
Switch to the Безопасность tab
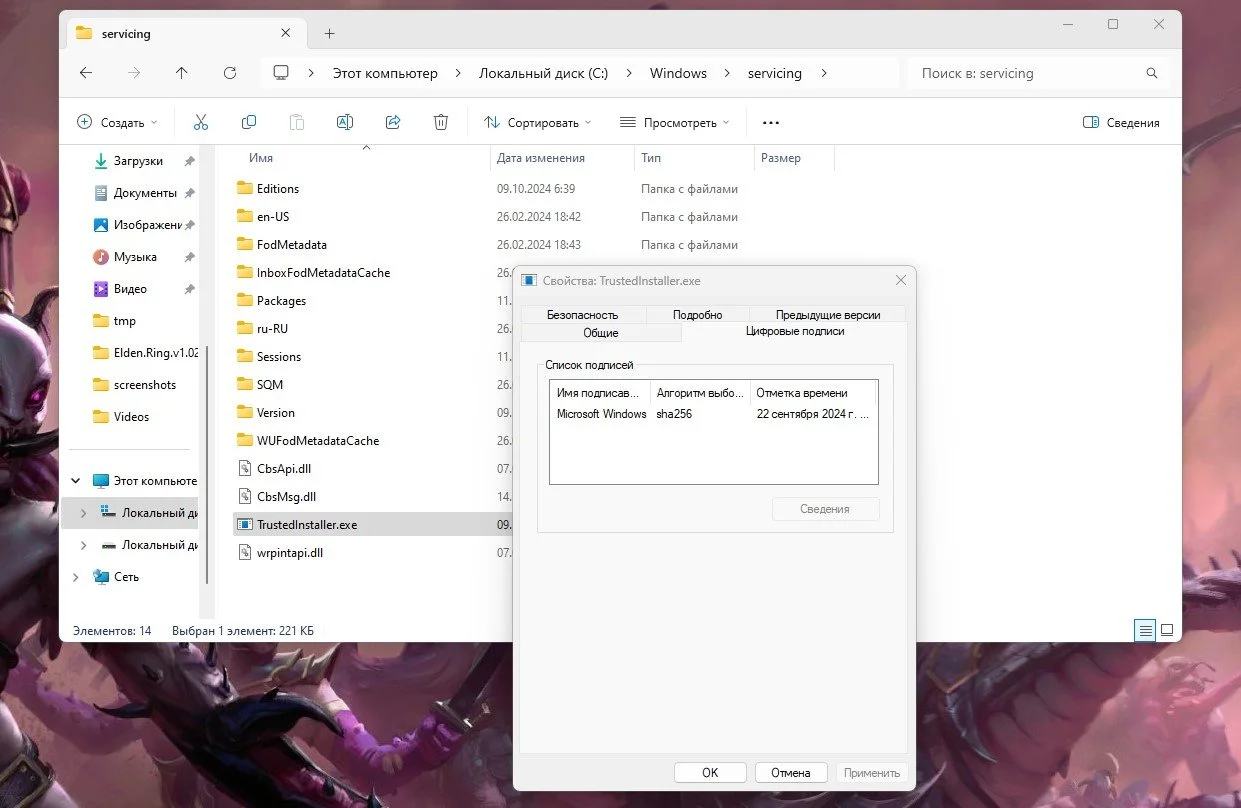[x=583, y=314]
